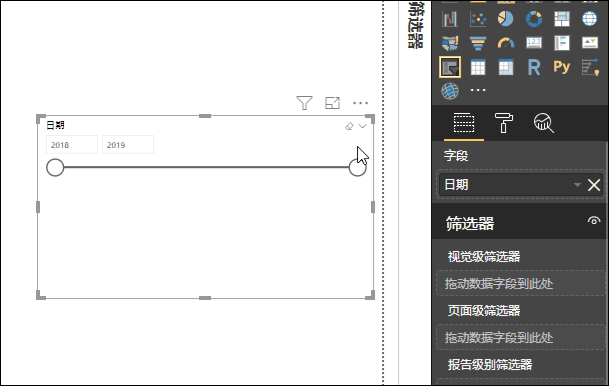Viewport: 609px width, 386px height.
Task: Select the treemap visual
Action: click(x=562, y=19)
